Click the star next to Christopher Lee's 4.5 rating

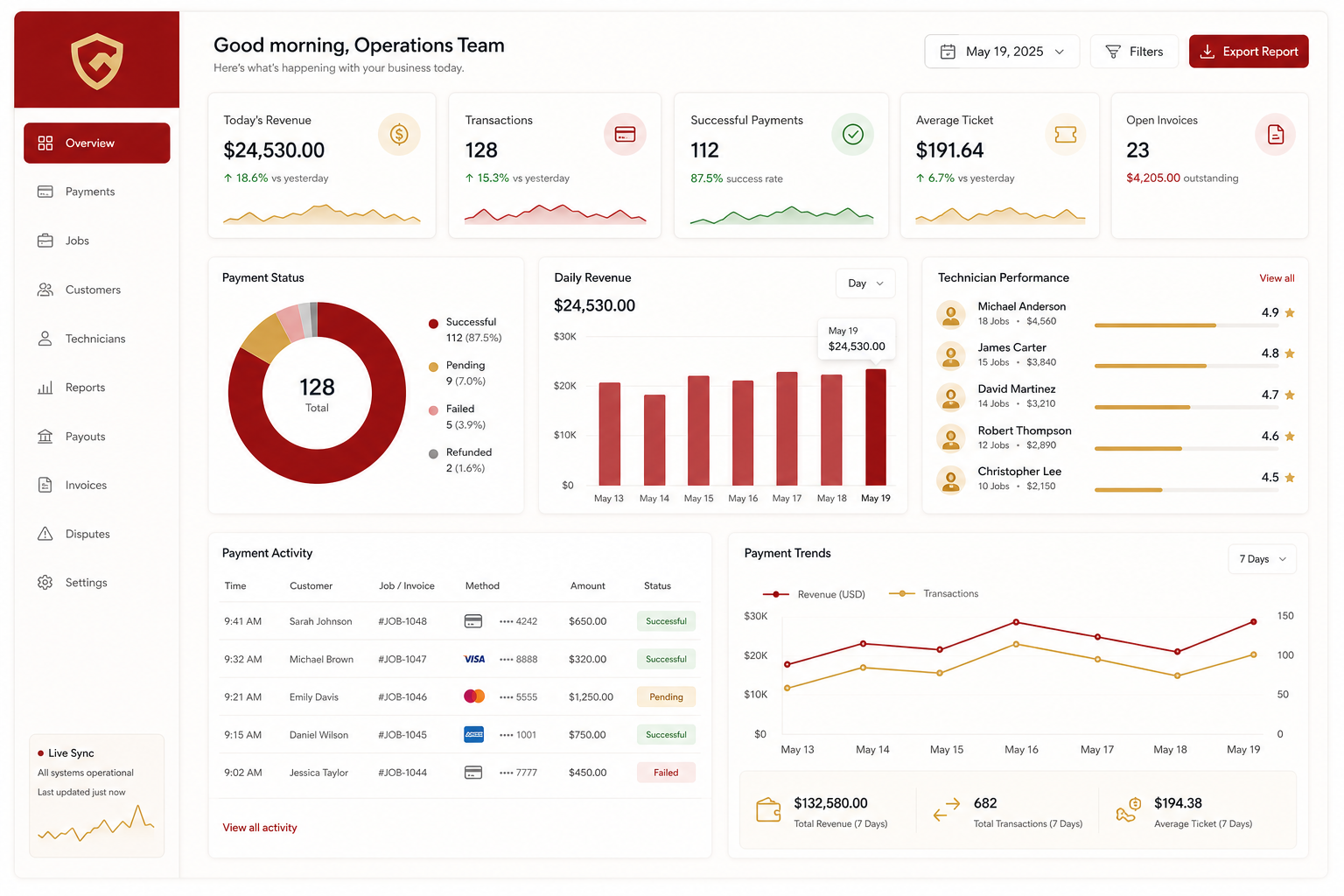pyautogui.click(x=1290, y=478)
